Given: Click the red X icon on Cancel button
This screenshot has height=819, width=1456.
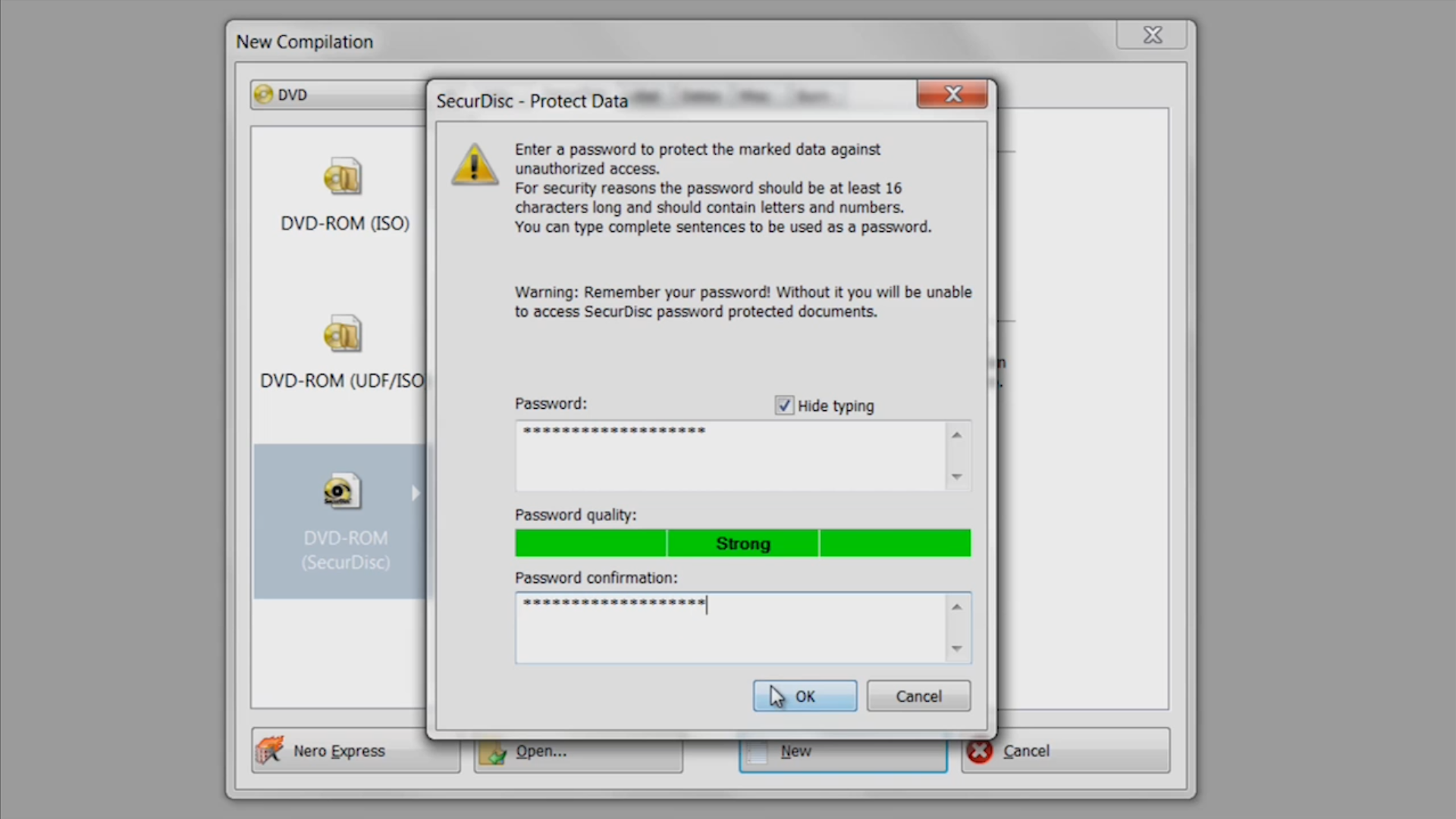Looking at the screenshot, I should tap(980, 751).
